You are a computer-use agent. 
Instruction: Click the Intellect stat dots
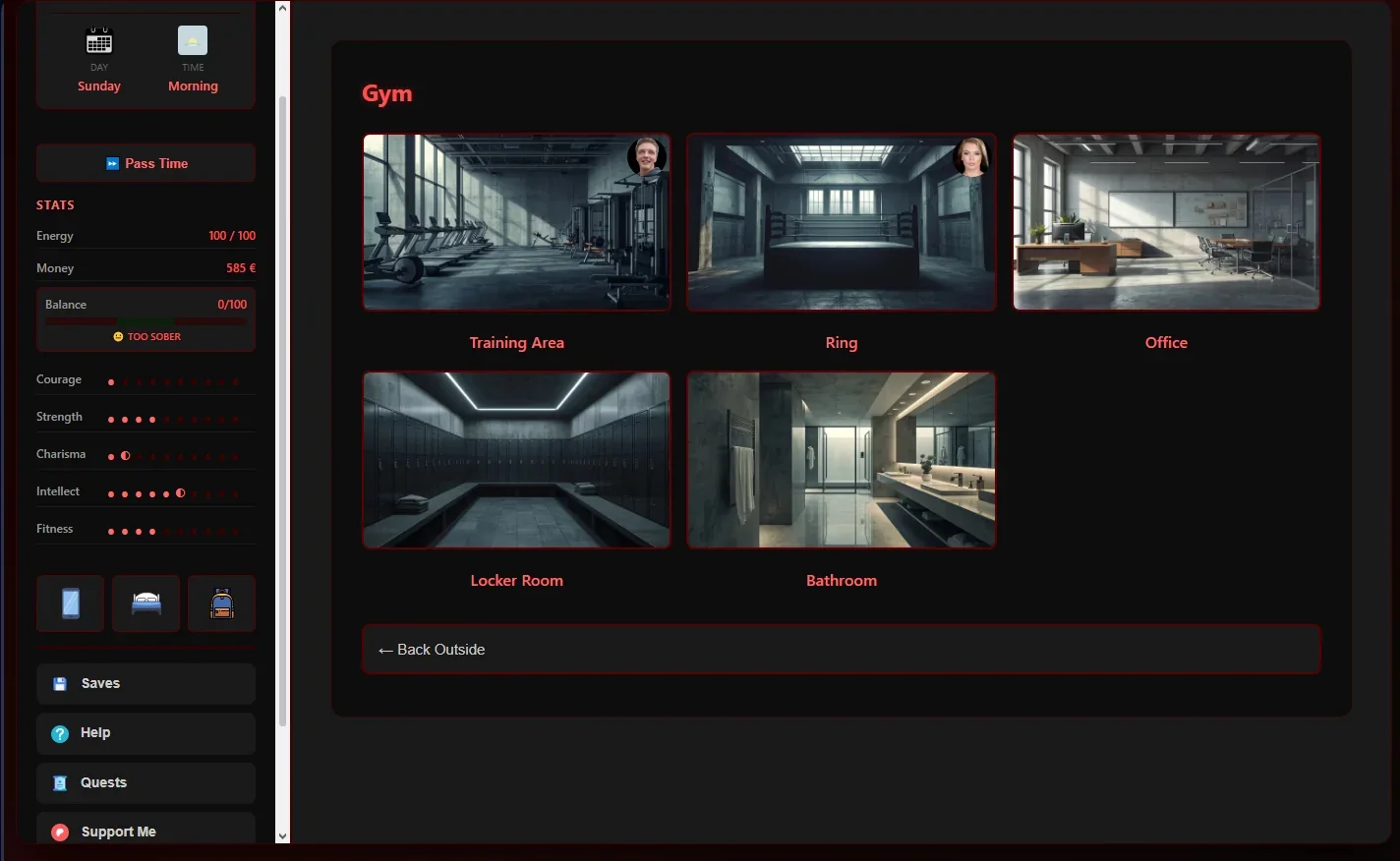click(x=173, y=493)
